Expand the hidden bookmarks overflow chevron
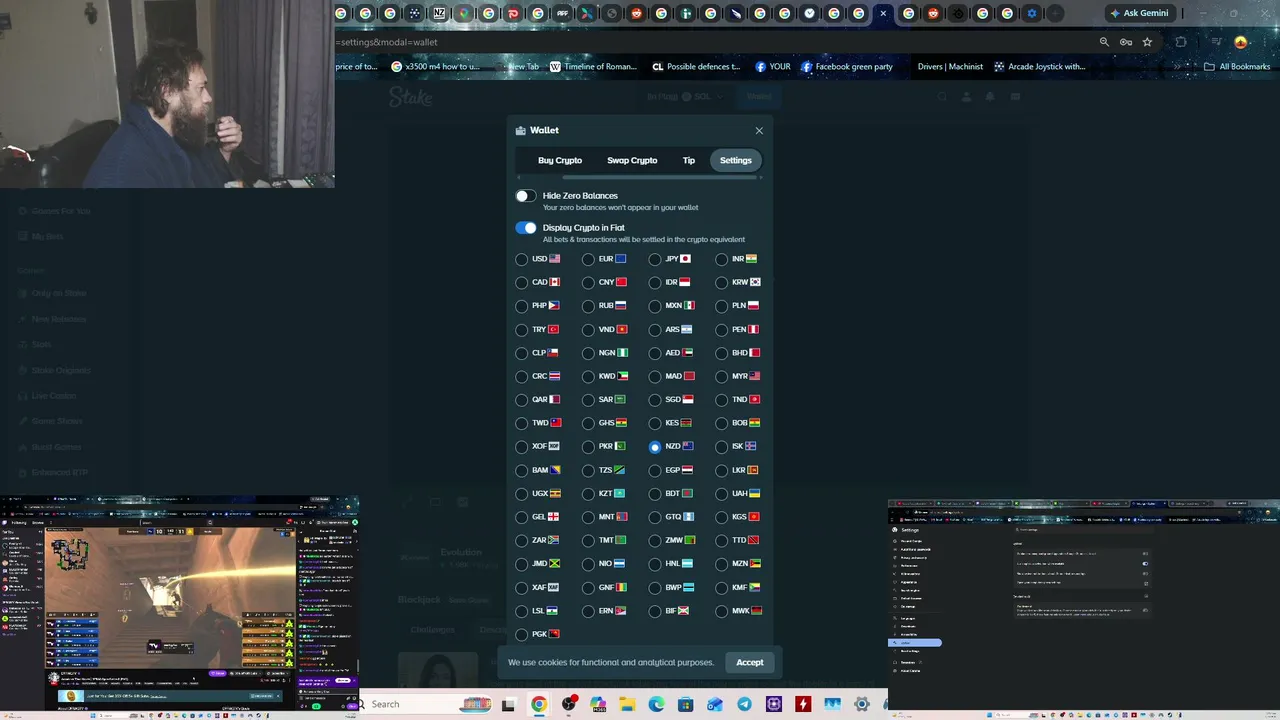Screen dimensions: 1280x720 click(1177, 67)
